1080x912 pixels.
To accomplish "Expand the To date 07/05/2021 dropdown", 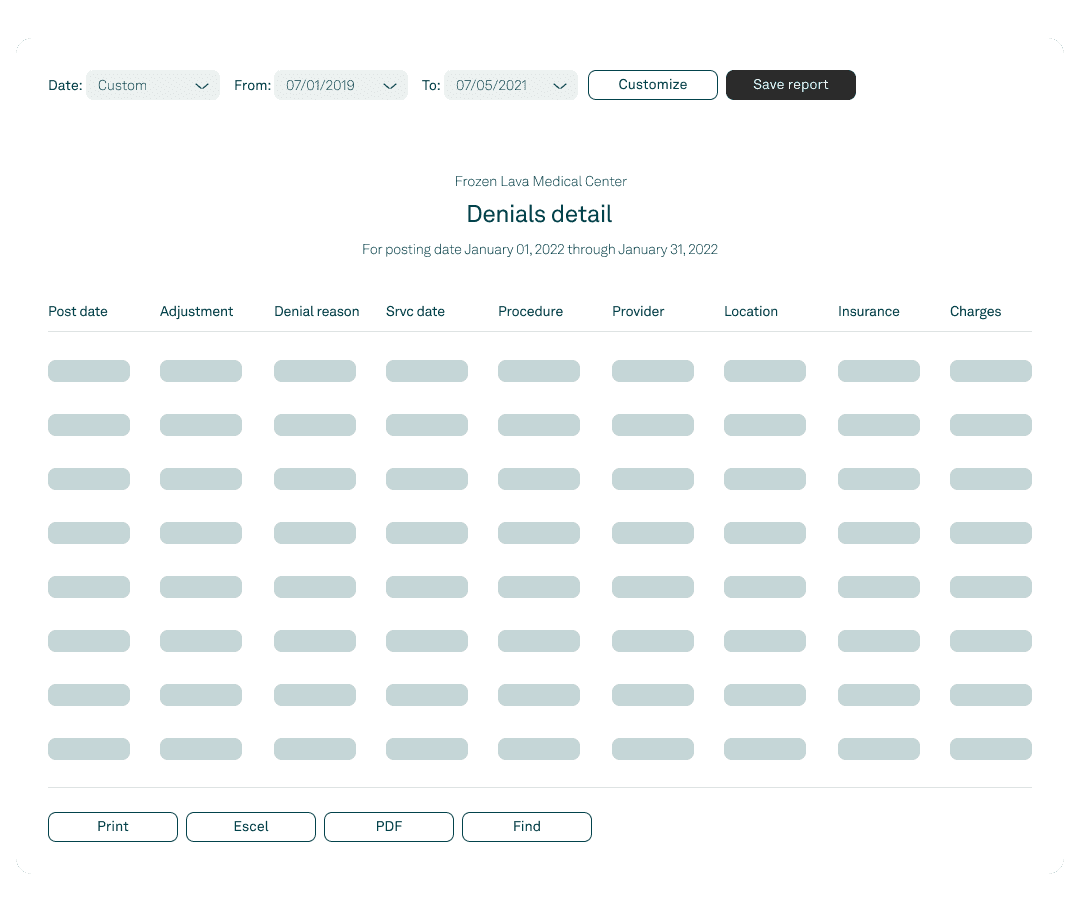I will (510, 86).
